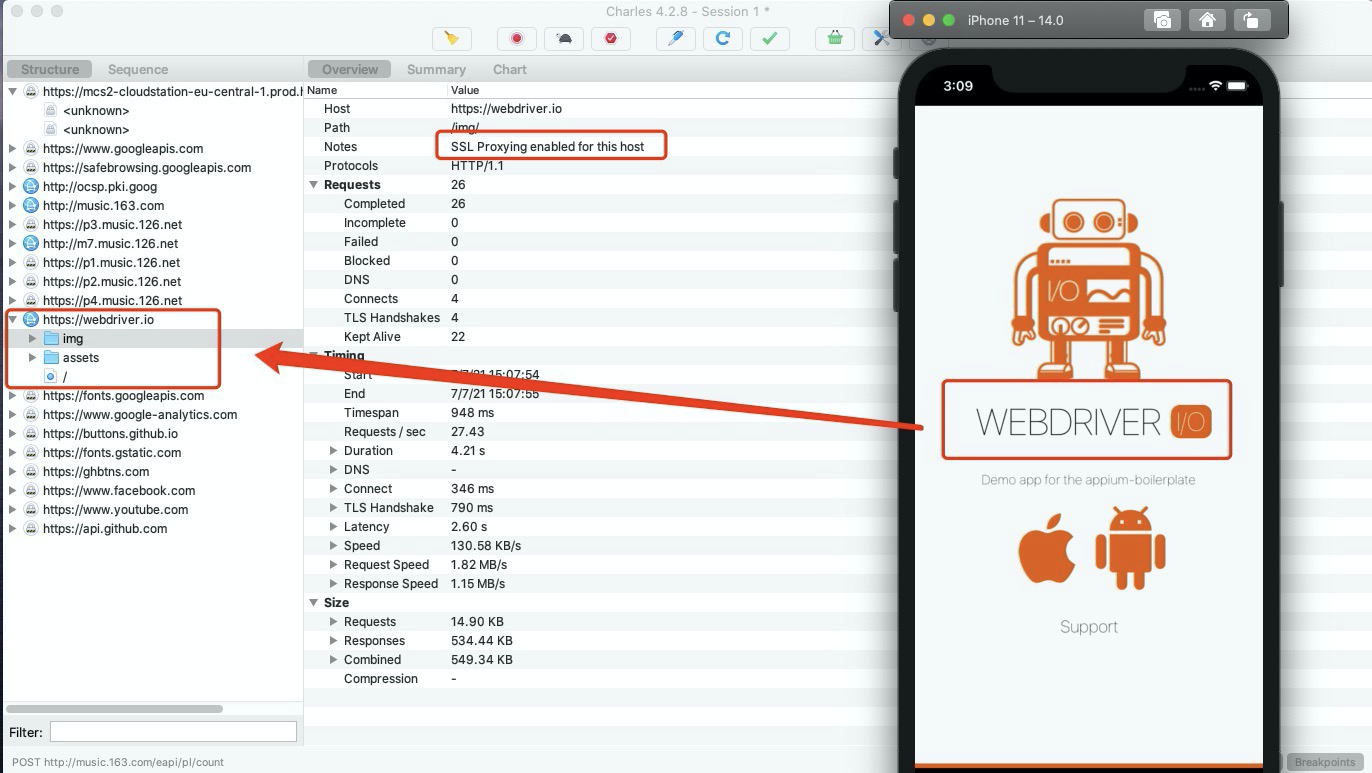Click the lock icon beside https://www.googleapis.com

point(30,149)
